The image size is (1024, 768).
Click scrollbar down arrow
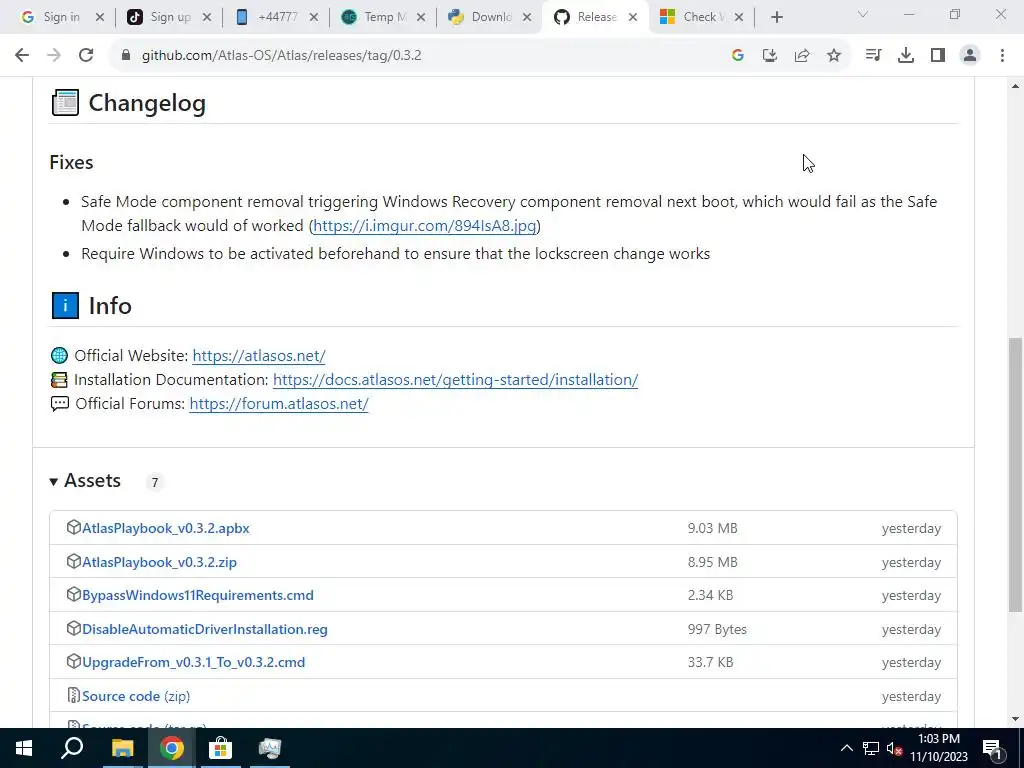pyautogui.click(x=1015, y=719)
